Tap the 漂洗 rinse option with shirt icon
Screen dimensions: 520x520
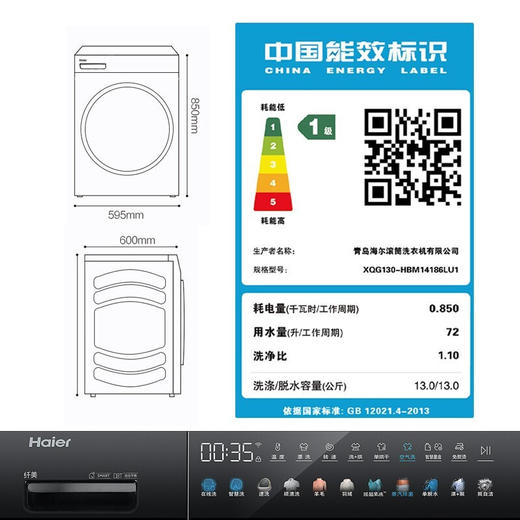click(304, 451)
